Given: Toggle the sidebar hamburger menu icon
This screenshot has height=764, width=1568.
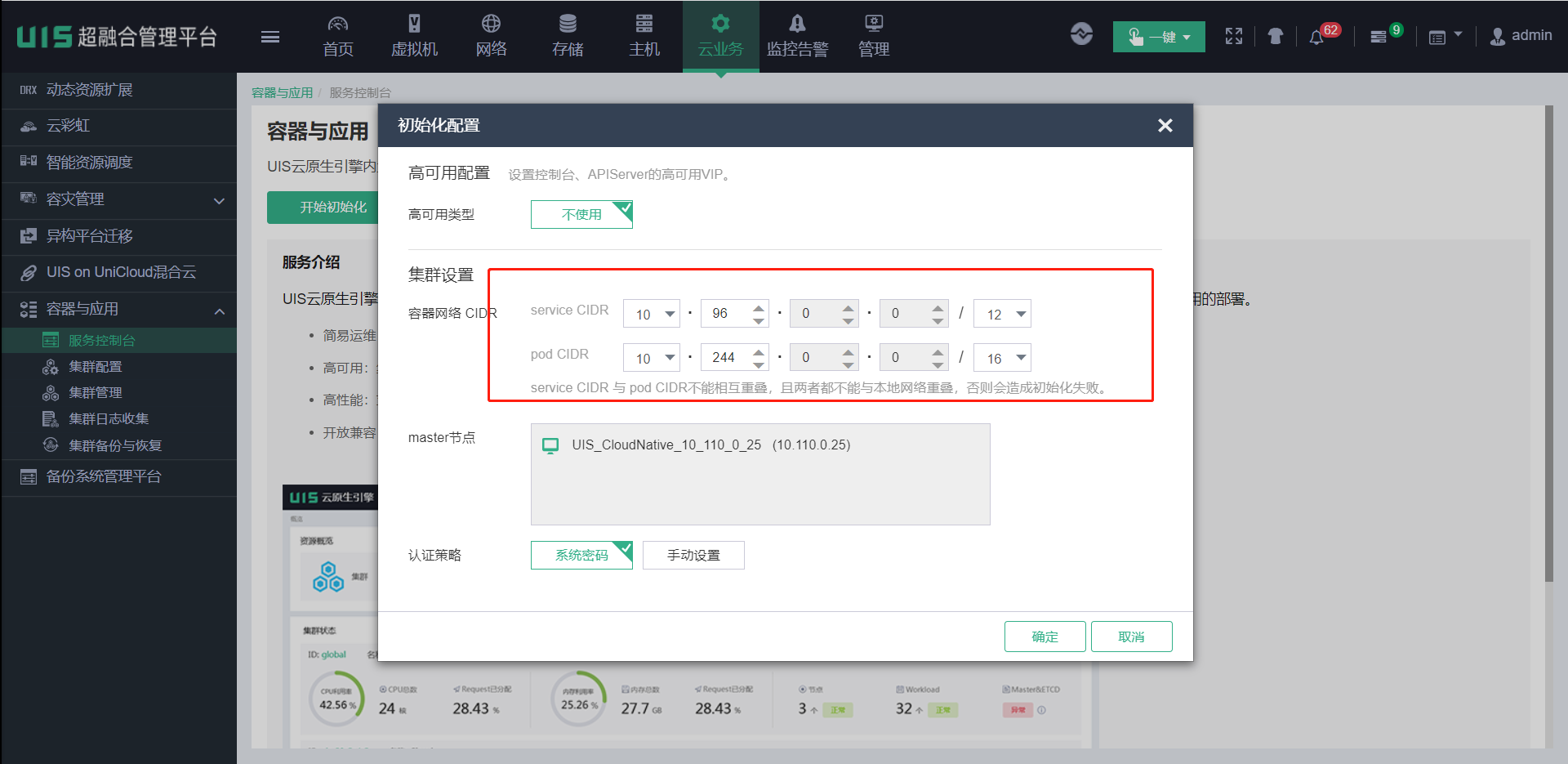Looking at the screenshot, I should point(270,37).
